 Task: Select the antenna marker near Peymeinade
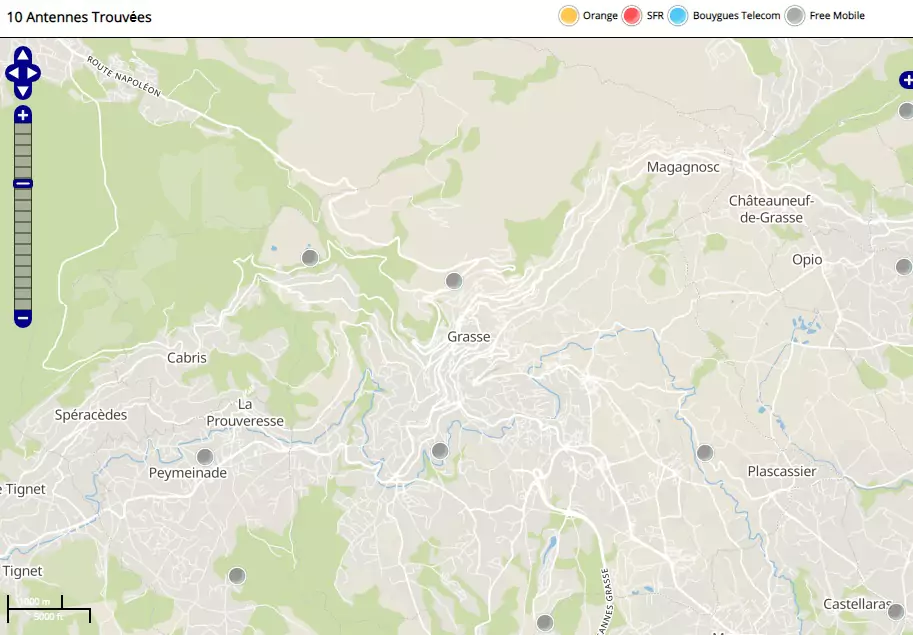click(x=205, y=457)
